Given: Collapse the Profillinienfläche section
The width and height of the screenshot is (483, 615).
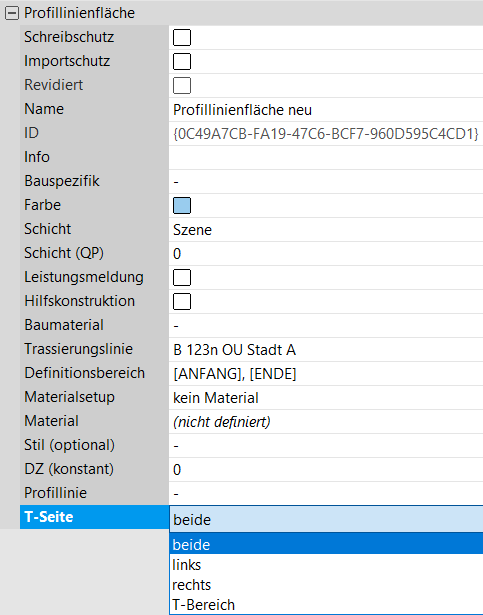Looking at the screenshot, I should tap(12, 13).
